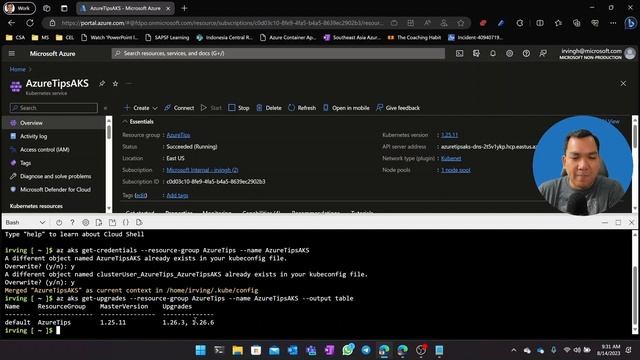
Task: Open Bing sidebar chat icon
Action: [x=630, y=23]
